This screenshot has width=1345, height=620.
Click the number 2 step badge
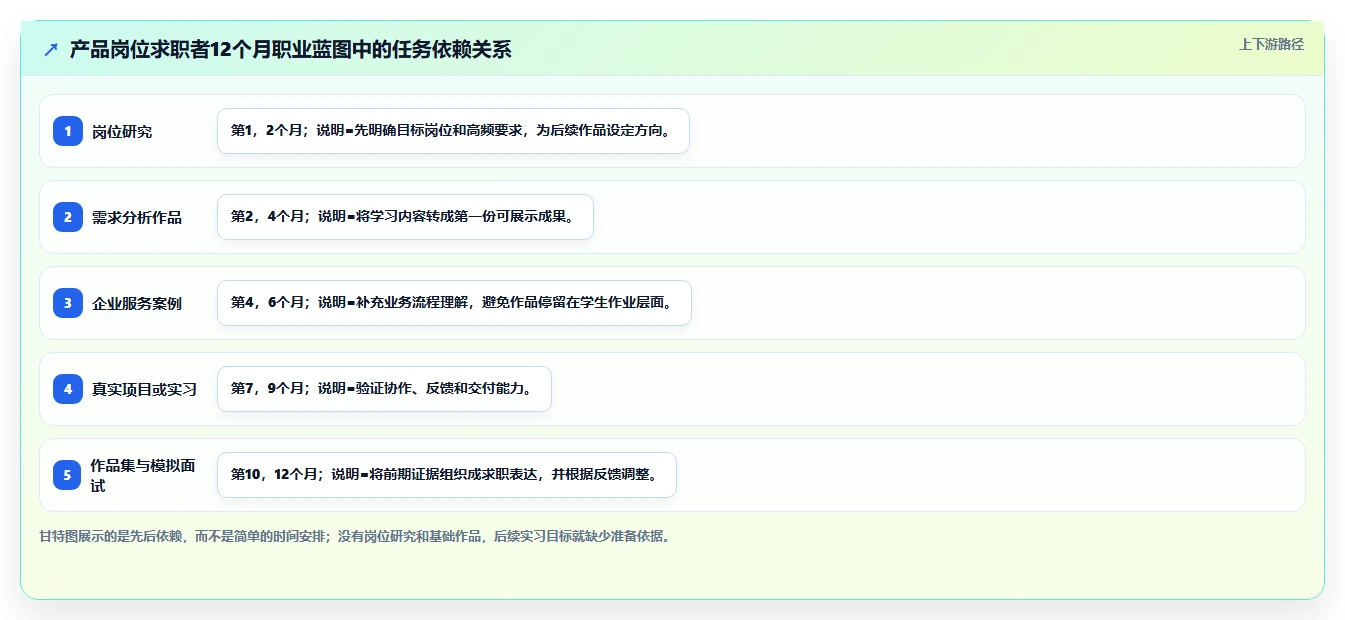click(68, 217)
